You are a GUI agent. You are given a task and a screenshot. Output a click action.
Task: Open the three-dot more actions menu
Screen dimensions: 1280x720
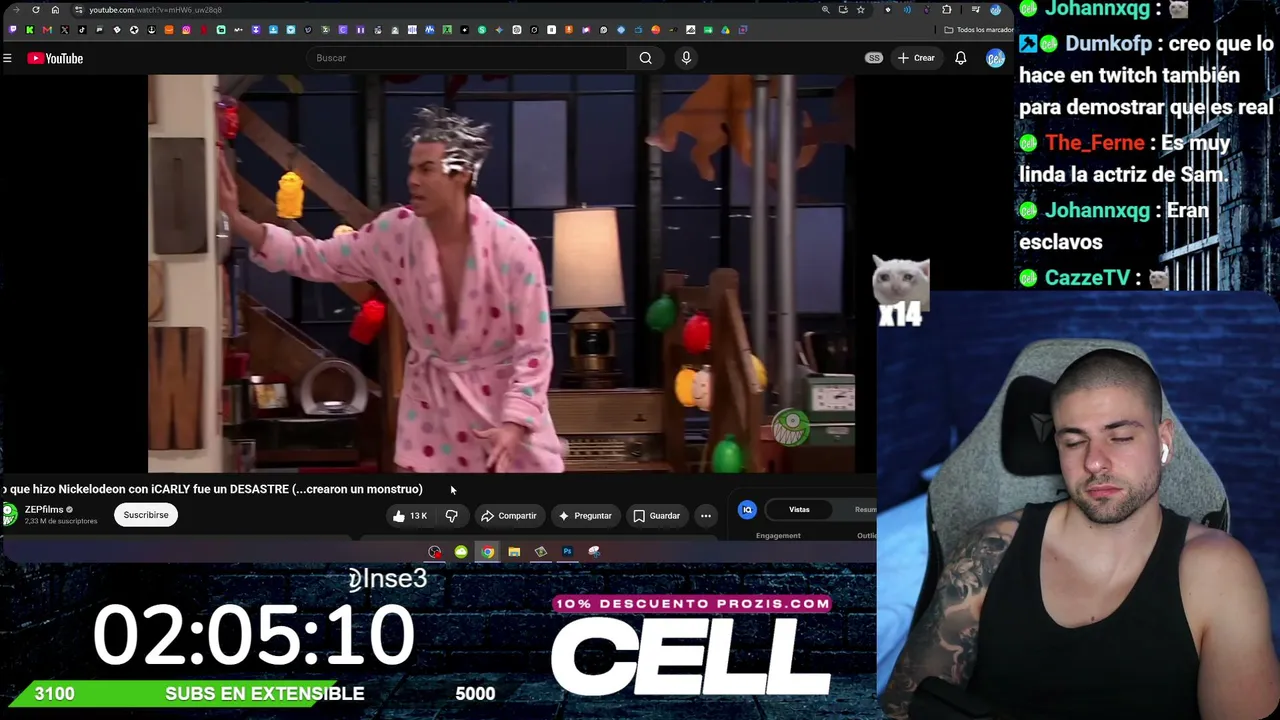point(706,516)
